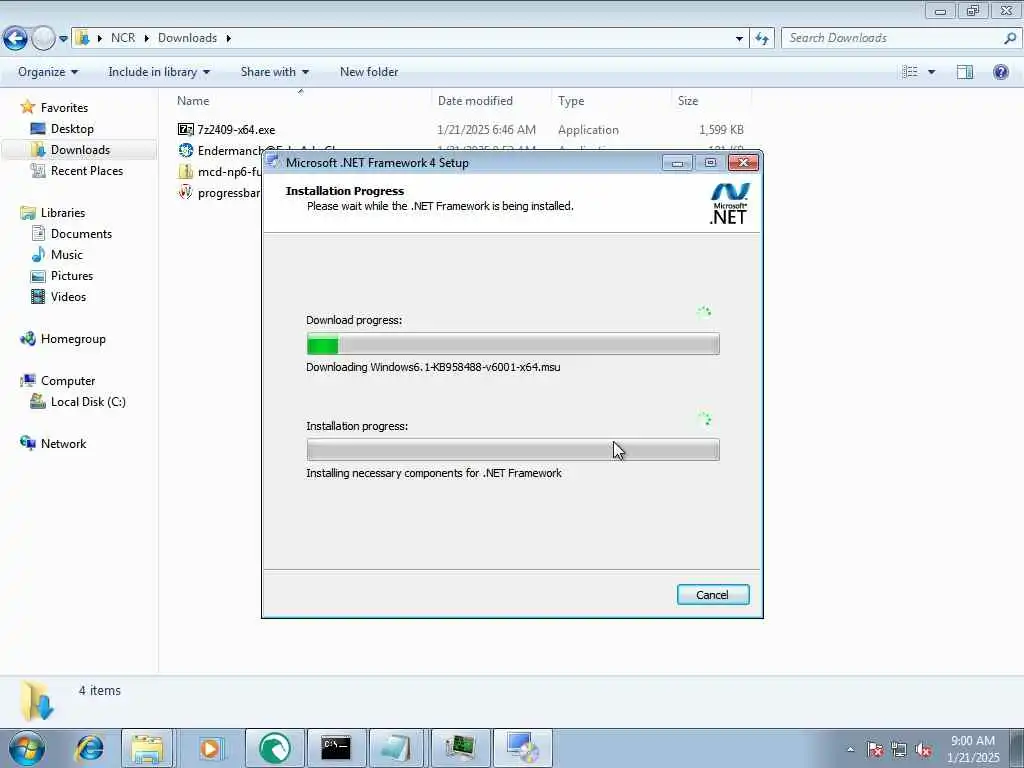The width and height of the screenshot is (1024, 768).
Task: Open Local Disk (C:)
Action: coord(88,402)
